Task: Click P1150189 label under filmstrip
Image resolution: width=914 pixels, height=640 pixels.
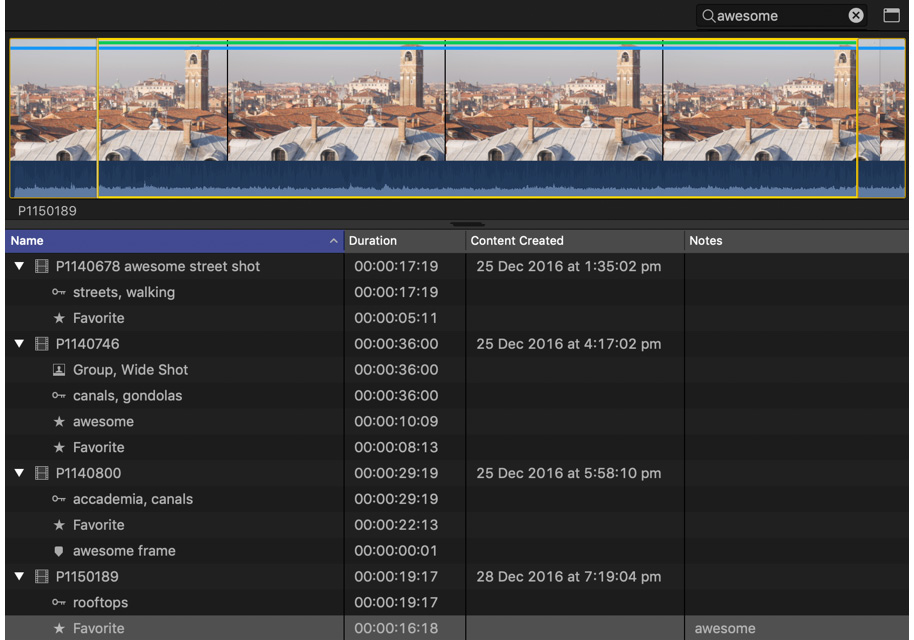Action: point(47,211)
